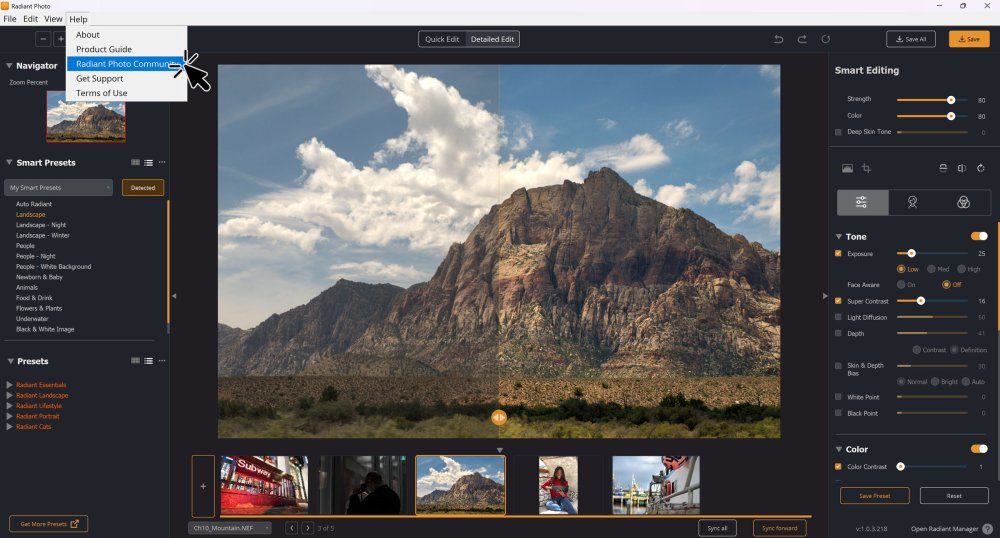Toggle the Tone section switch
The width and height of the screenshot is (1000, 538).
(x=979, y=236)
